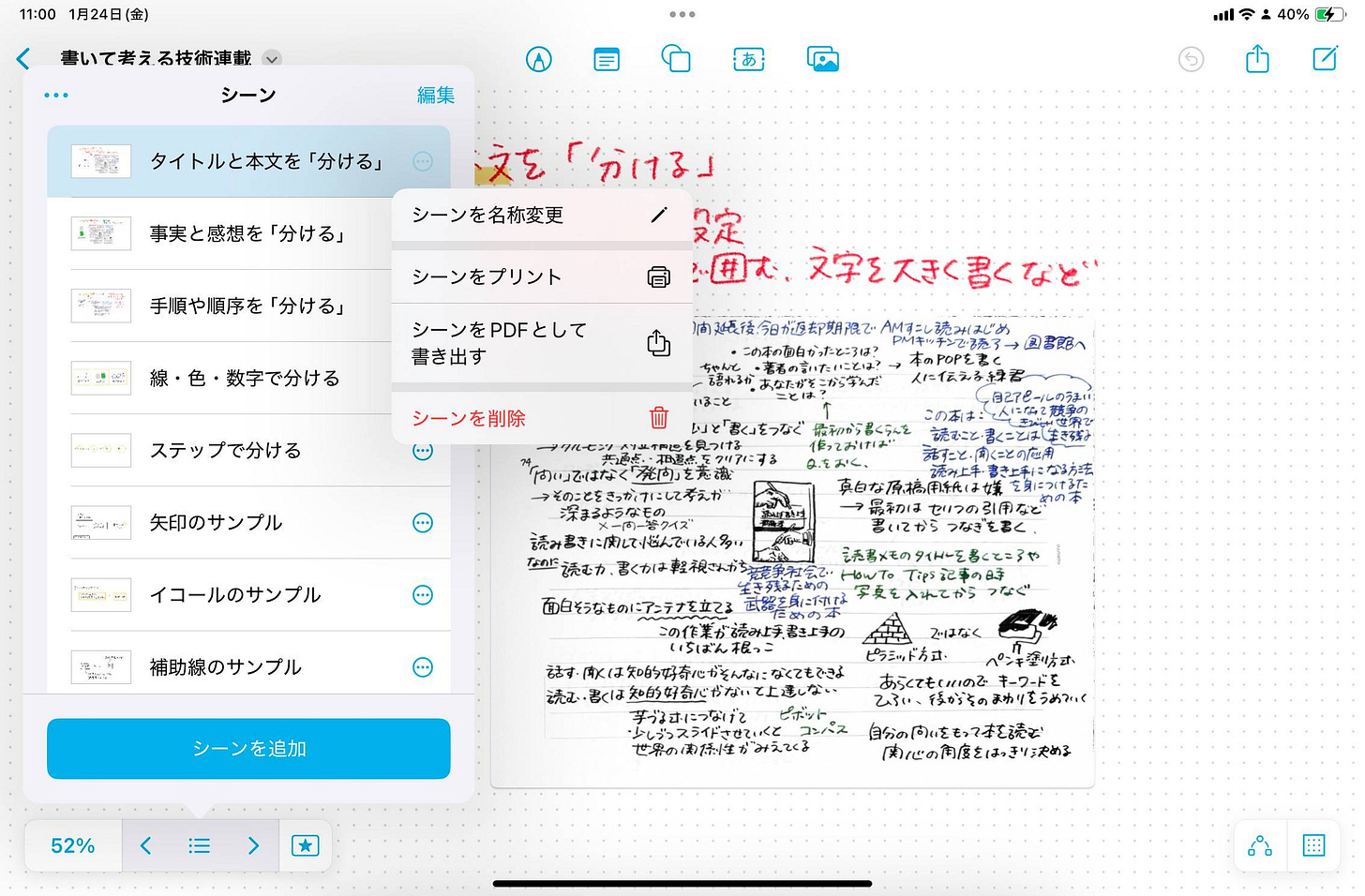
Task: Toggle the dot grid button
Action: pyautogui.click(x=1313, y=845)
